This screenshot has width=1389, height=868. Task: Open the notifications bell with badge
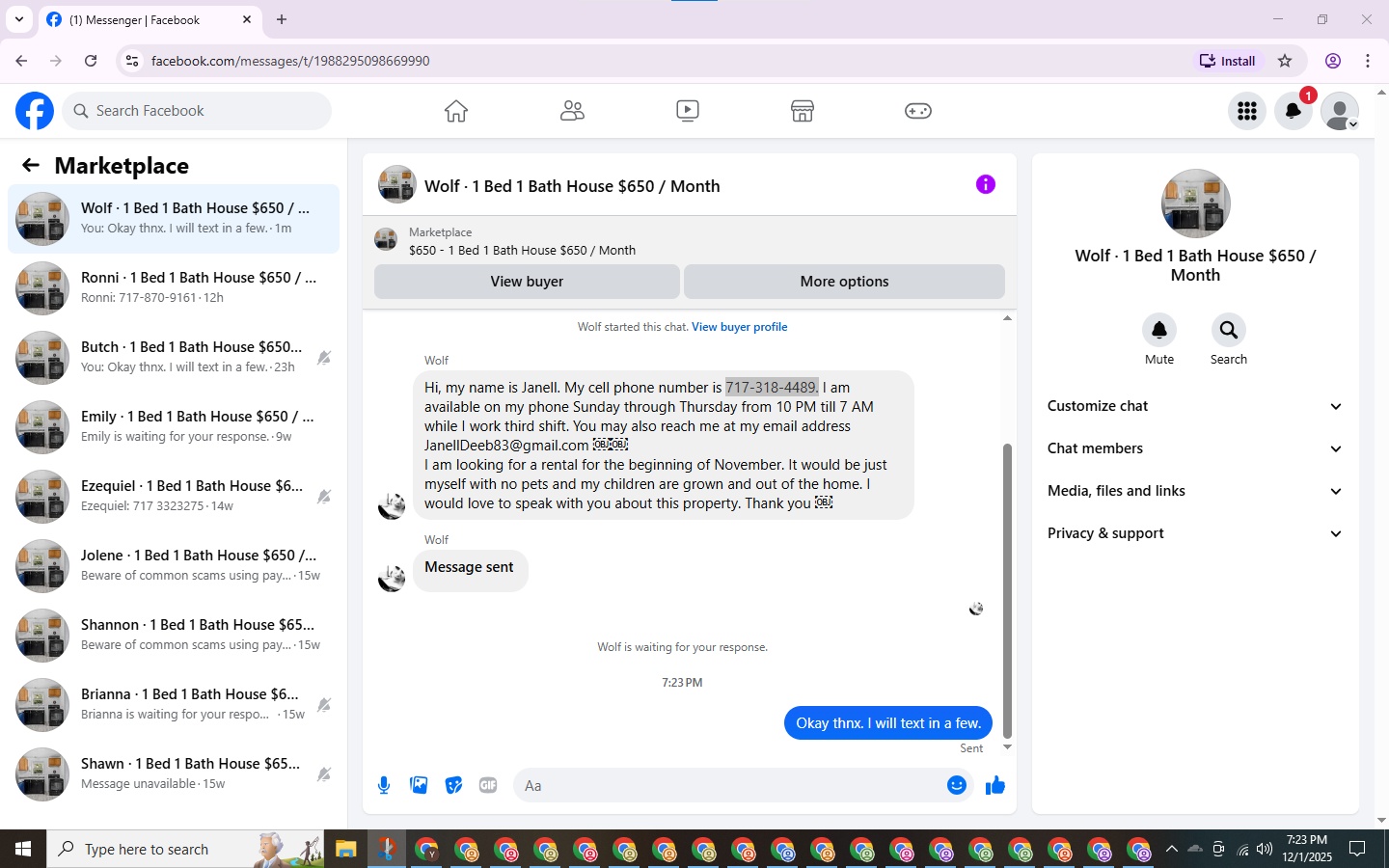click(x=1294, y=111)
